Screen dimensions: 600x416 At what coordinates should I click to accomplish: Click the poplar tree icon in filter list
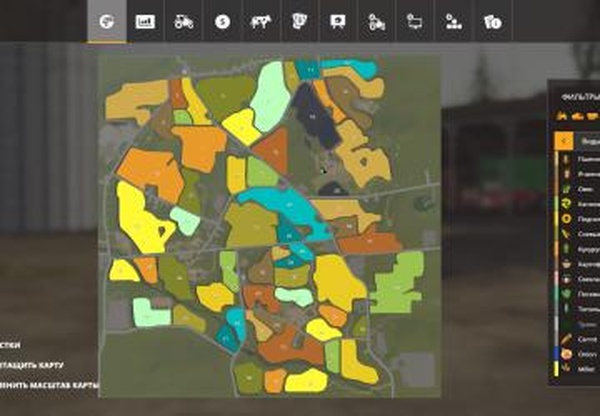(566, 309)
